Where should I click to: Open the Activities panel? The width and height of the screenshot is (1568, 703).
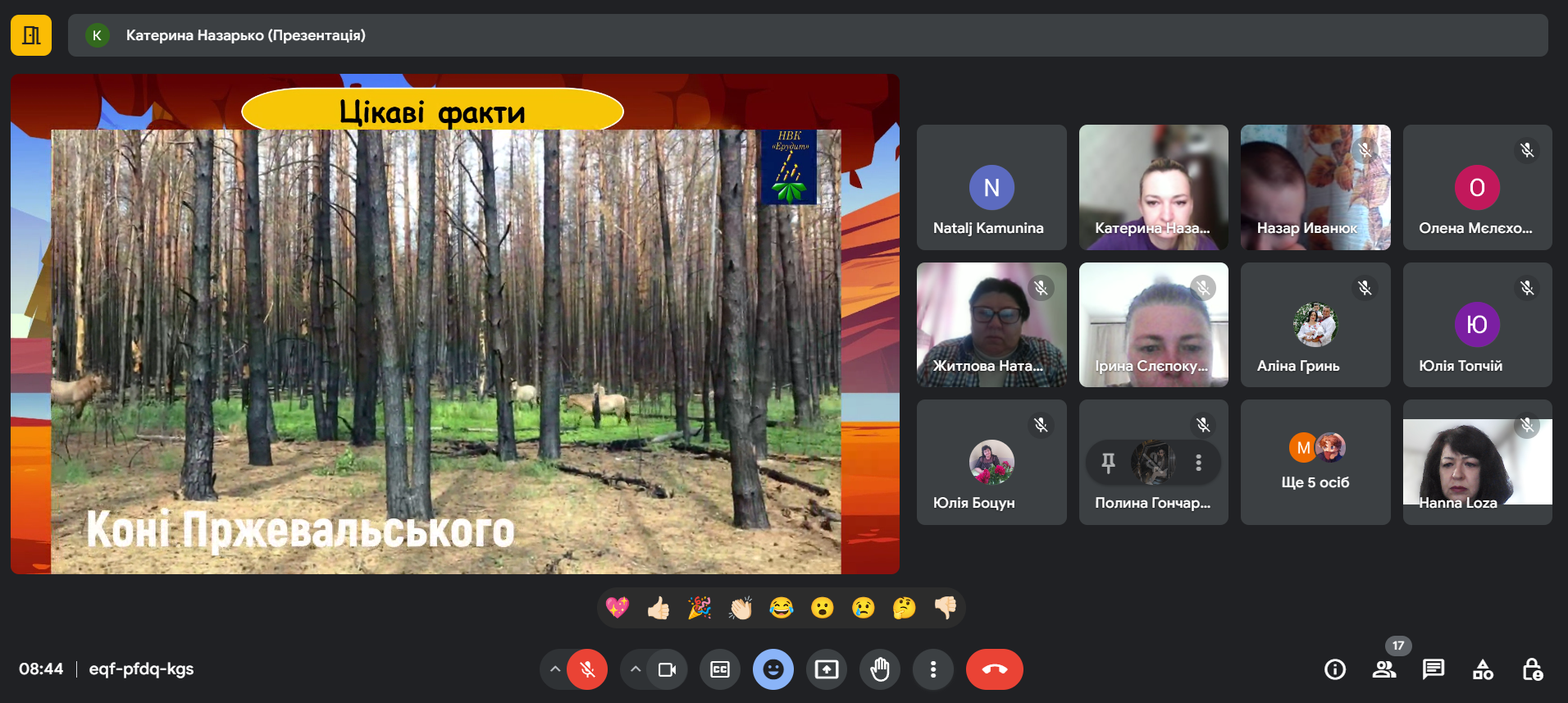(x=1483, y=669)
